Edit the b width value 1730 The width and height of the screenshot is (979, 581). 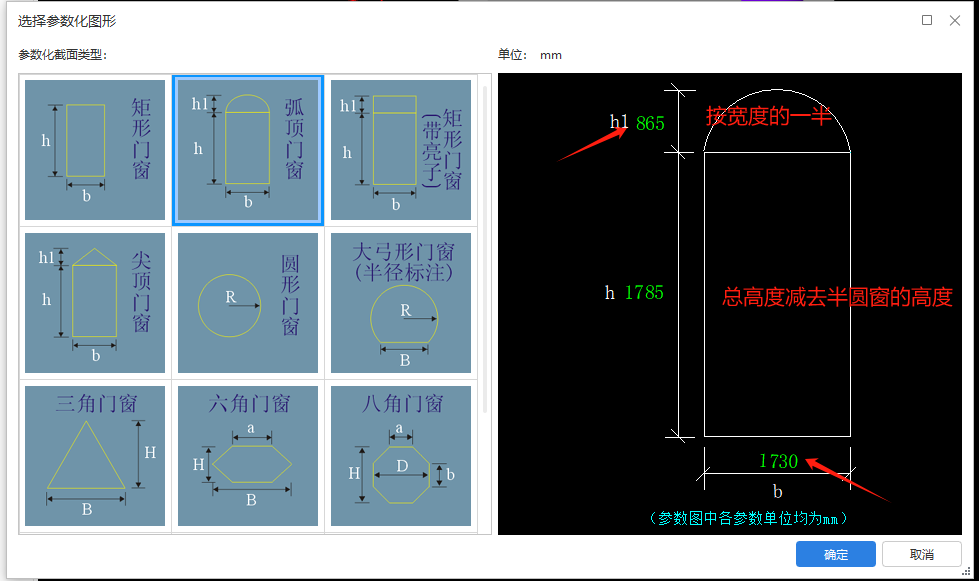(779, 461)
